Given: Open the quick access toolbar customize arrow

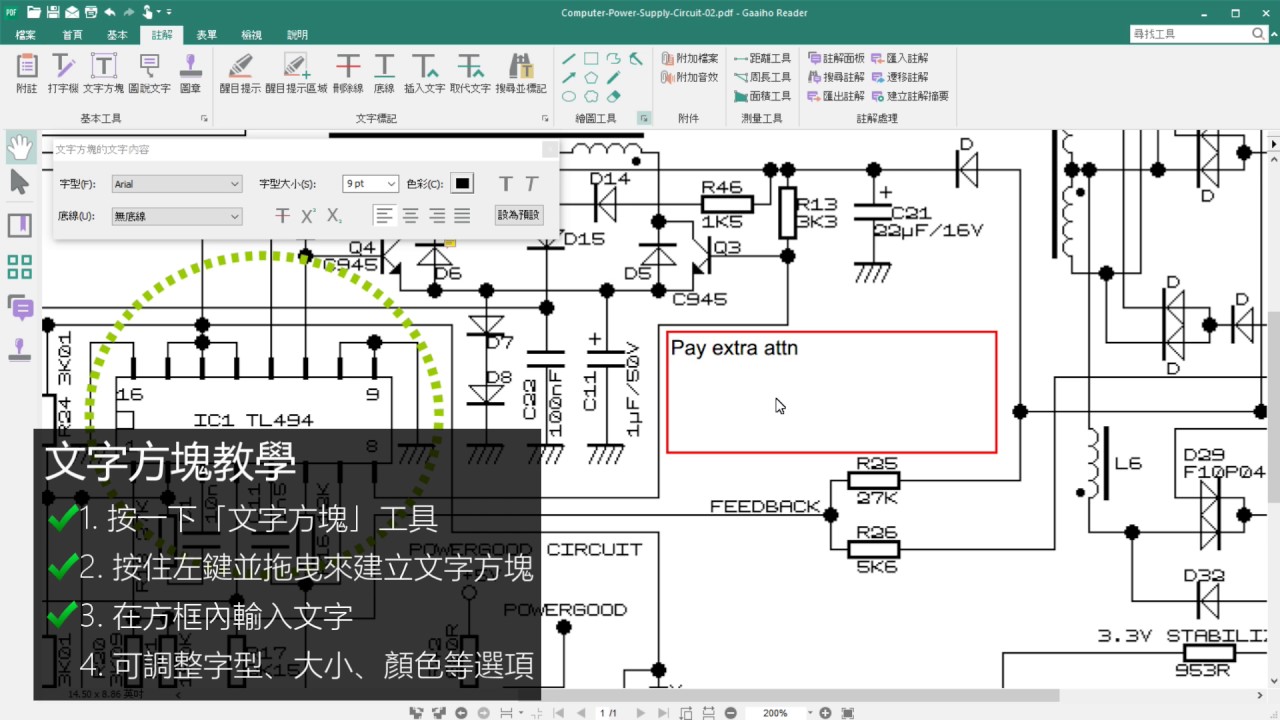Looking at the screenshot, I should coord(169,13).
